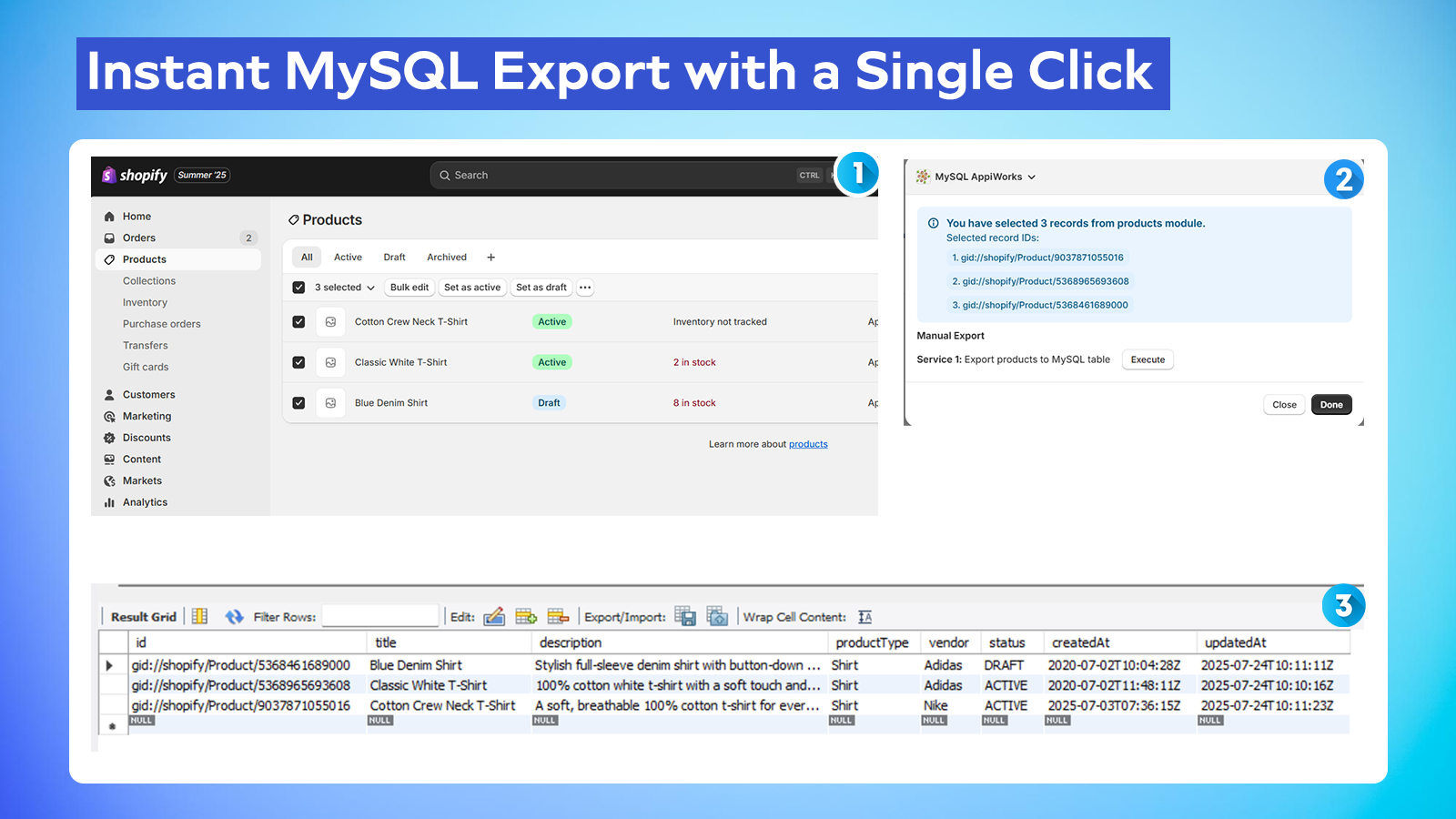This screenshot has height=819, width=1456.
Task: Uncheck the Blue Denim Shirt row checkbox
Action: [298, 402]
